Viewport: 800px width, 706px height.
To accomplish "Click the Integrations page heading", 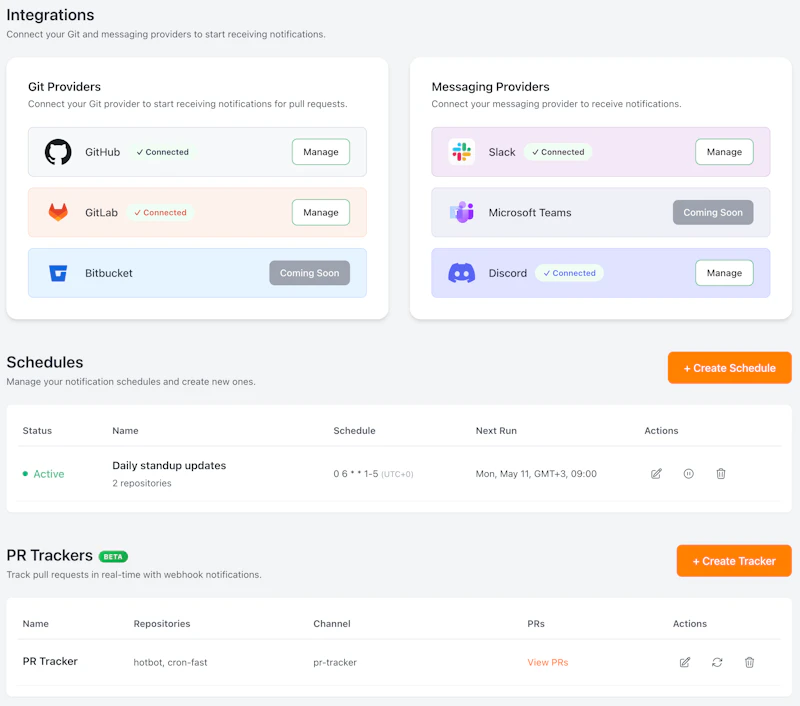I will tap(50, 15).
